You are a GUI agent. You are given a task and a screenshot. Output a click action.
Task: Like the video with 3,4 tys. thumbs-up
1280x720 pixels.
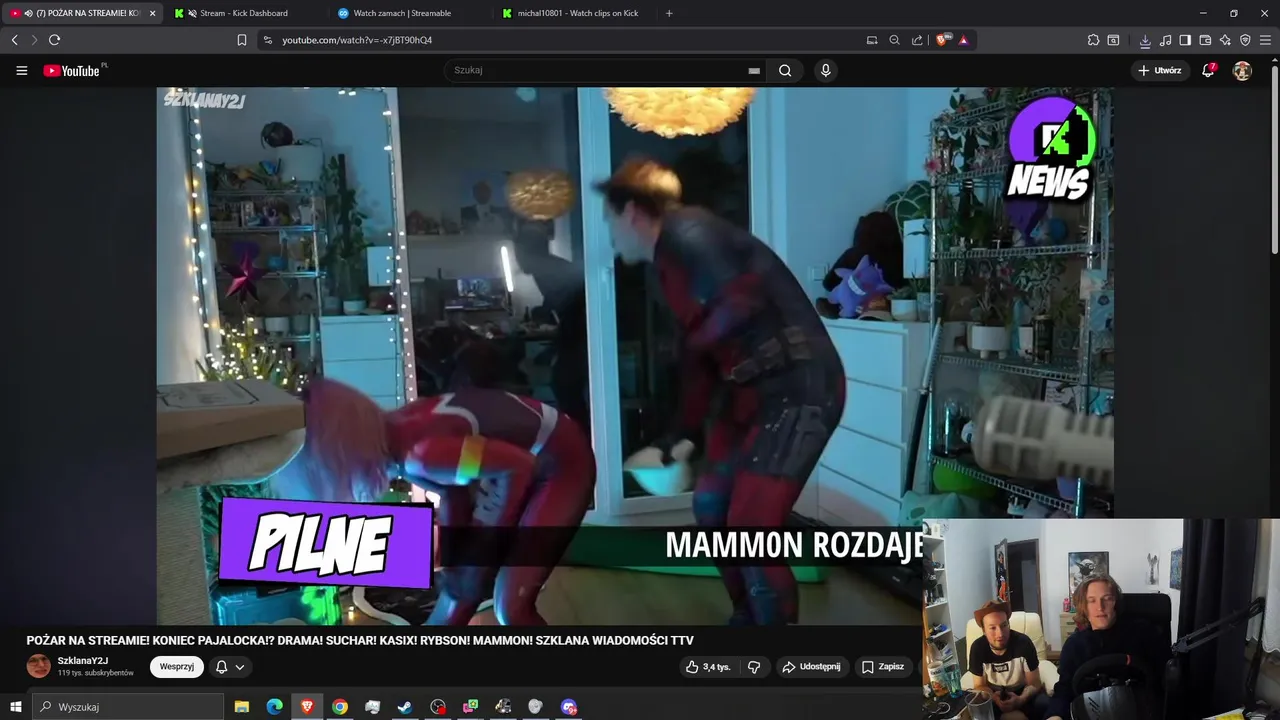click(709, 667)
